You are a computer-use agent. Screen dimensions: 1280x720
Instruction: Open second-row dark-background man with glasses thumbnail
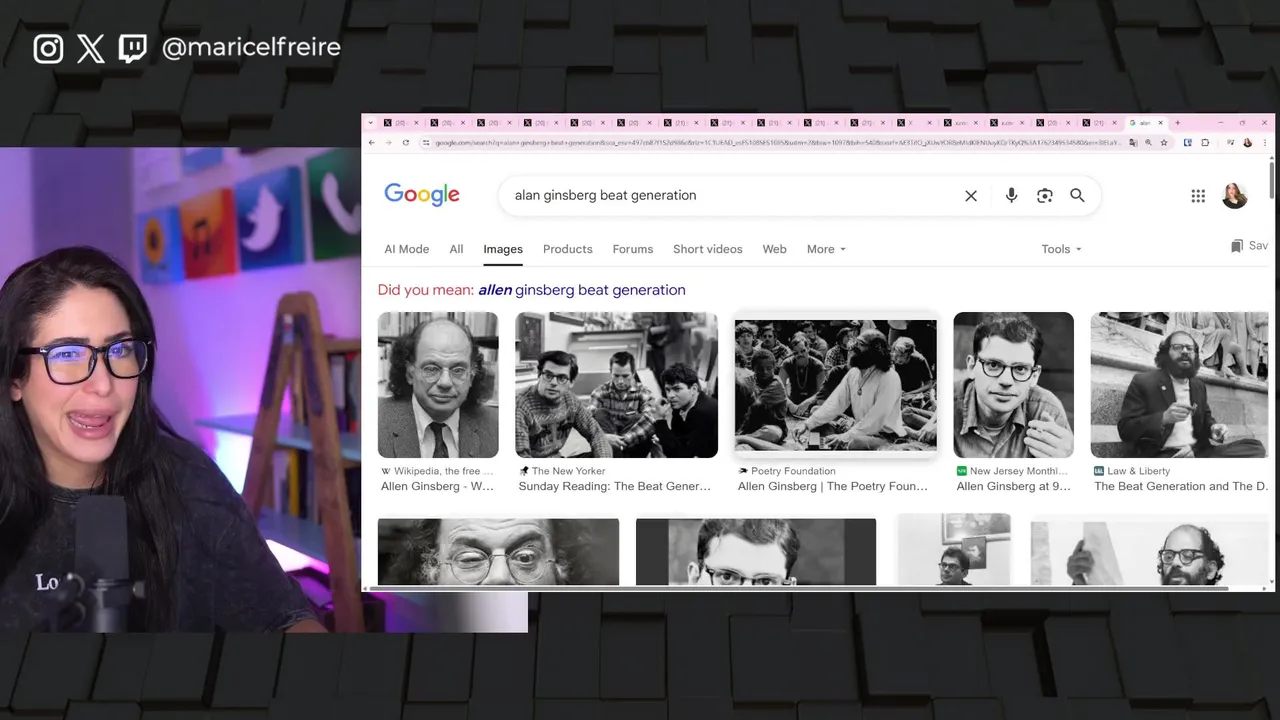pyautogui.click(x=756, y=551)
